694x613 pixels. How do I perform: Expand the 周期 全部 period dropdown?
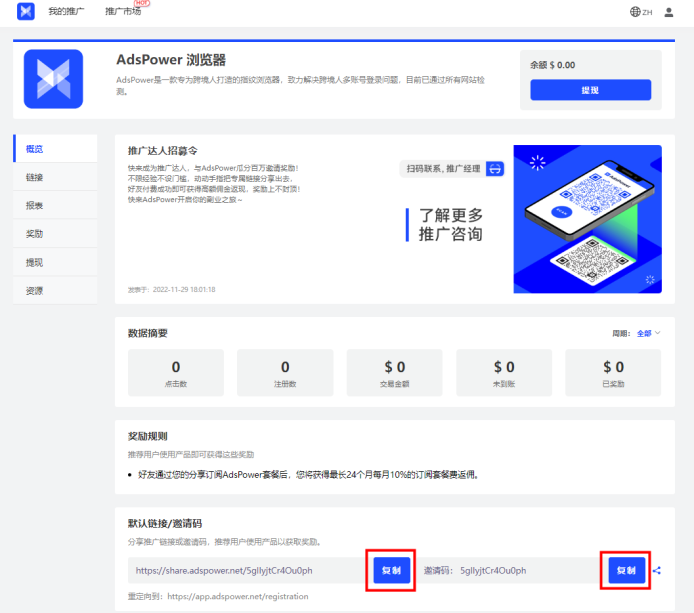[648, 333]
